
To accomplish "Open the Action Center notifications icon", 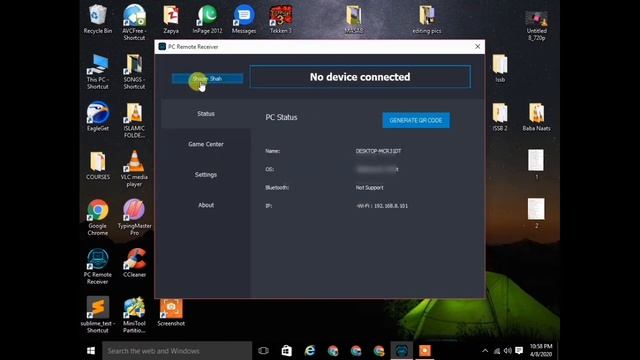I will click(x=519, y=351).
